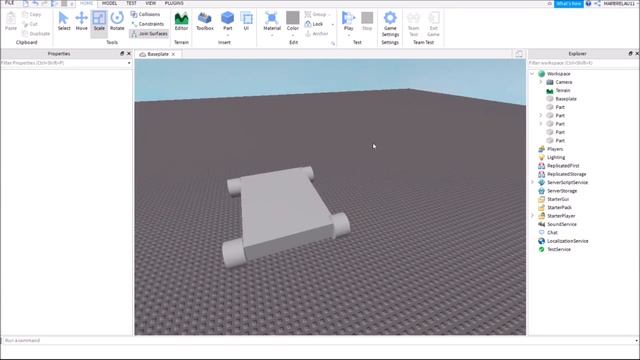Insert a new Part with the cube icon

[x=227, y=18]
